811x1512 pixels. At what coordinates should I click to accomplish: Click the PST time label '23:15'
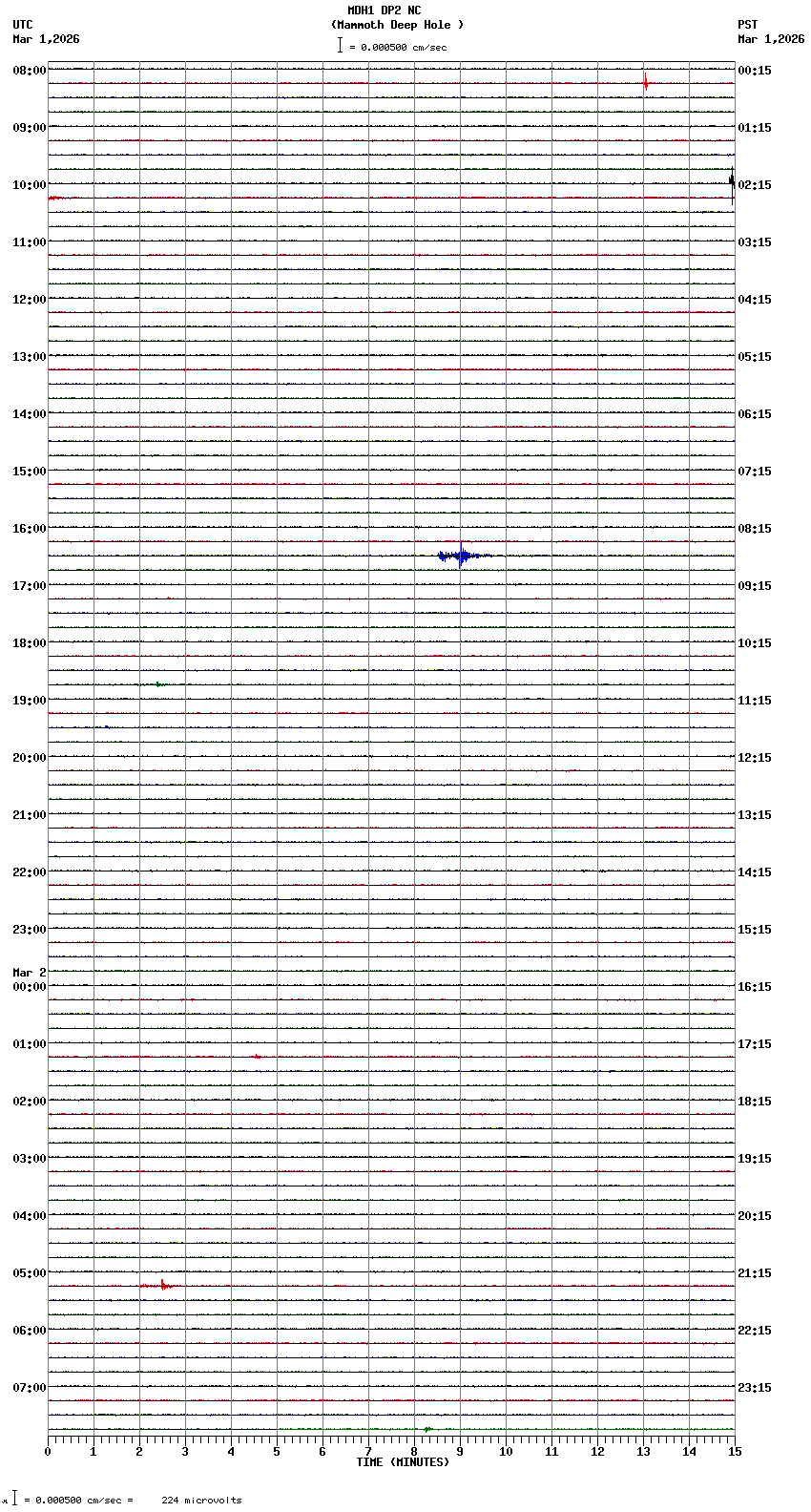coord(755,1388)
